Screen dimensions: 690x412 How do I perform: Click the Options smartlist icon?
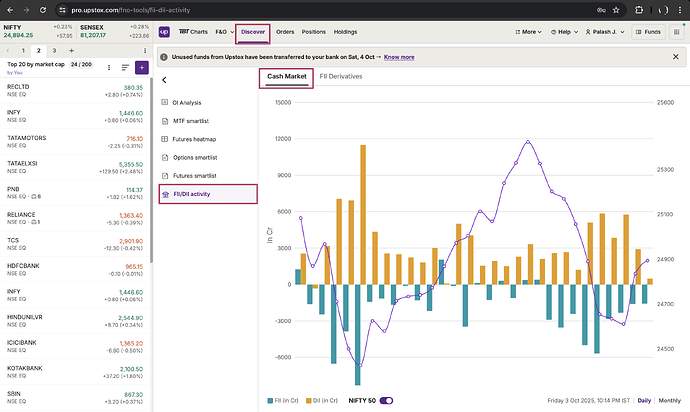coord(165,157)
